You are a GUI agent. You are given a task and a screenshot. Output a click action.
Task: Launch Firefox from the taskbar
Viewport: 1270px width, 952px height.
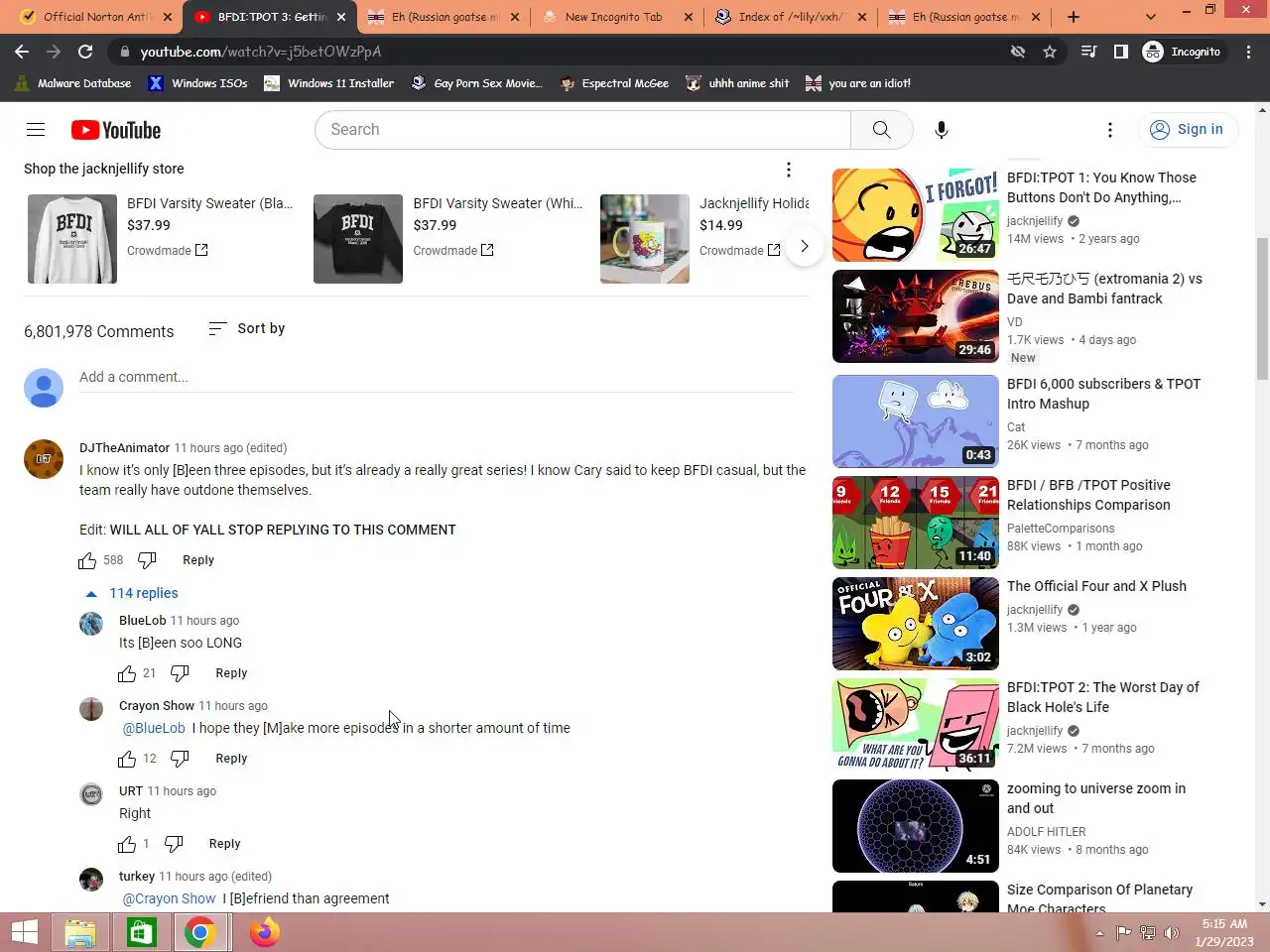264,932
